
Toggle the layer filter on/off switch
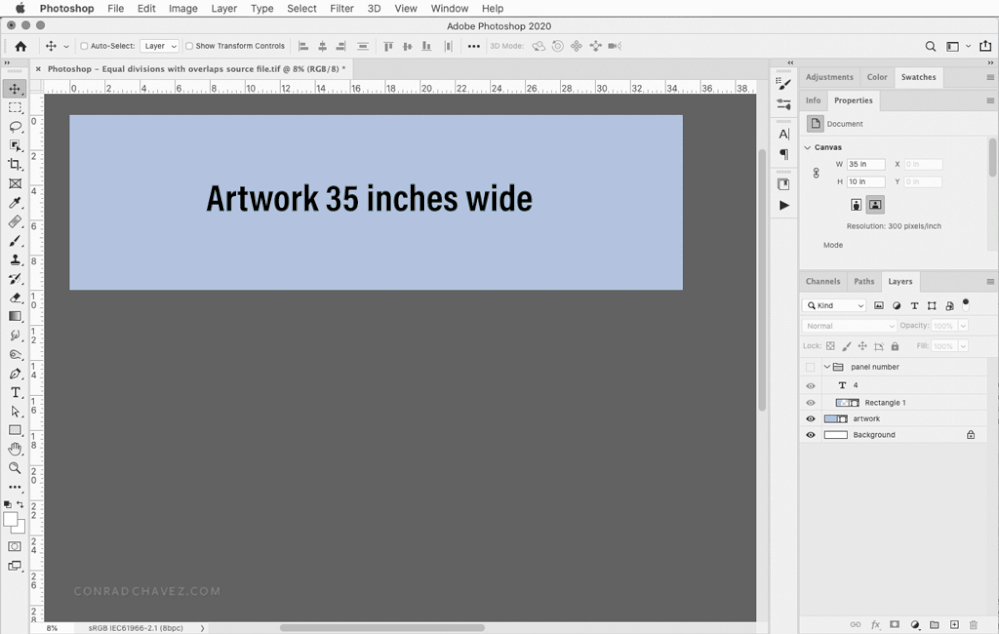pyautogui.click(x=965, y=305)
